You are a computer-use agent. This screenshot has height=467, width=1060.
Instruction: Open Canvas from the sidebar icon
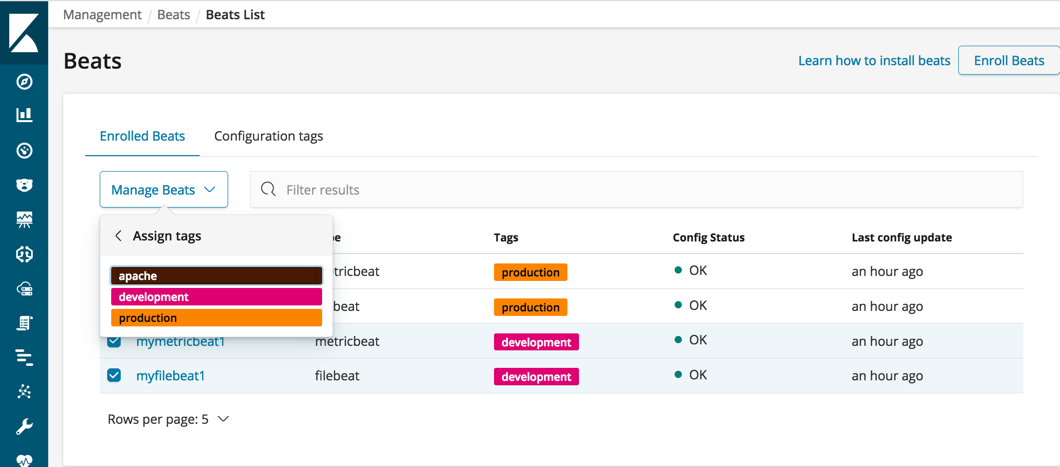tap(24, 220)
